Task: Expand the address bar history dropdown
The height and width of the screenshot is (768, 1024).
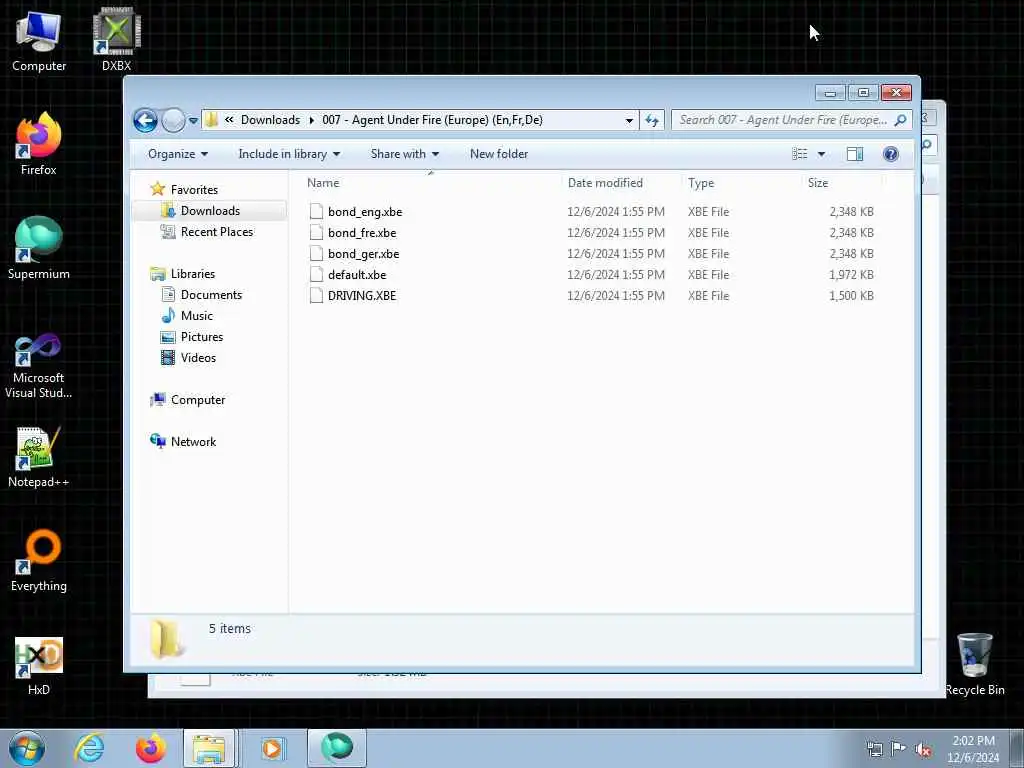Action: 629,120
